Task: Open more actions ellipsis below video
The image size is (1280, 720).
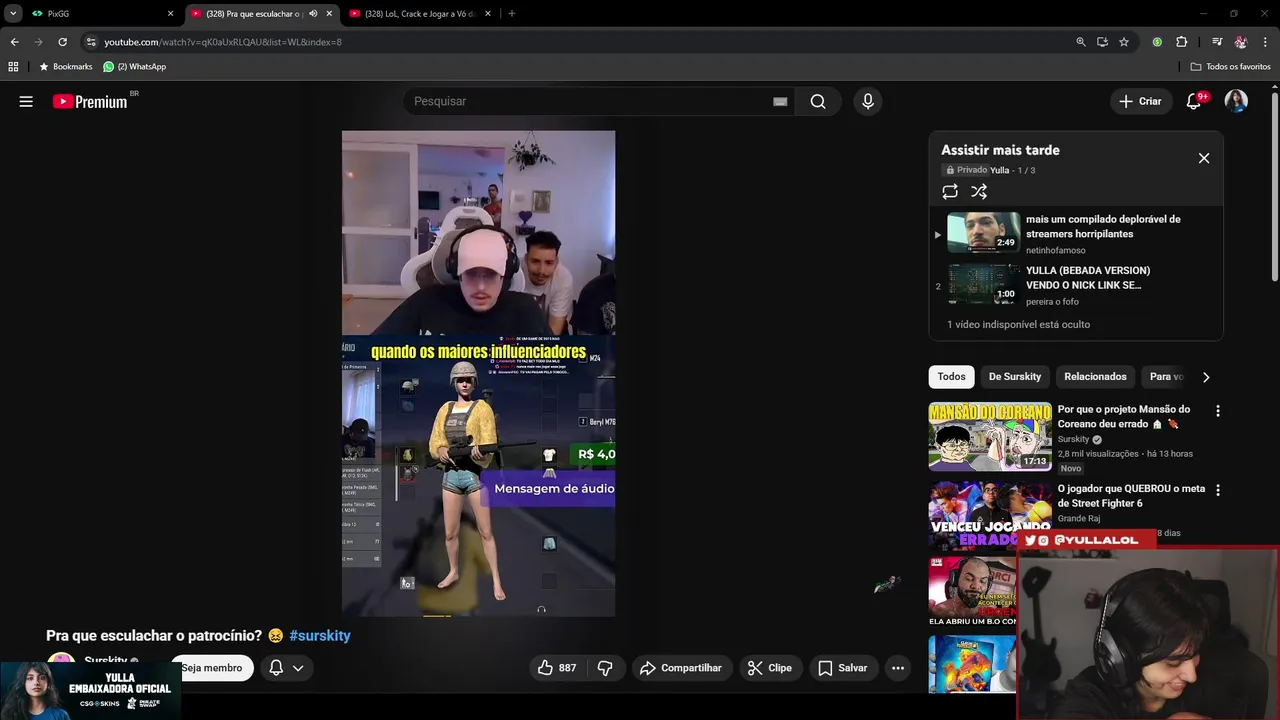Action: (x=898, y=668)
